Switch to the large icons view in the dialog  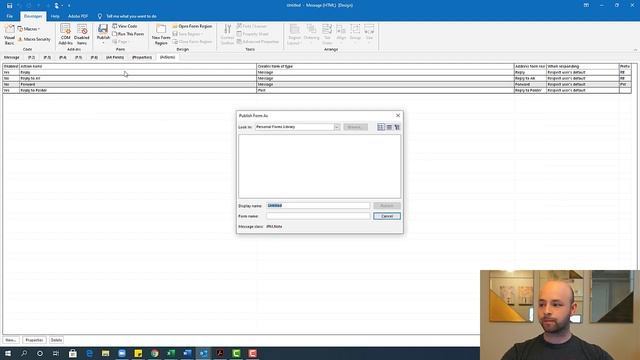[381, 127]
